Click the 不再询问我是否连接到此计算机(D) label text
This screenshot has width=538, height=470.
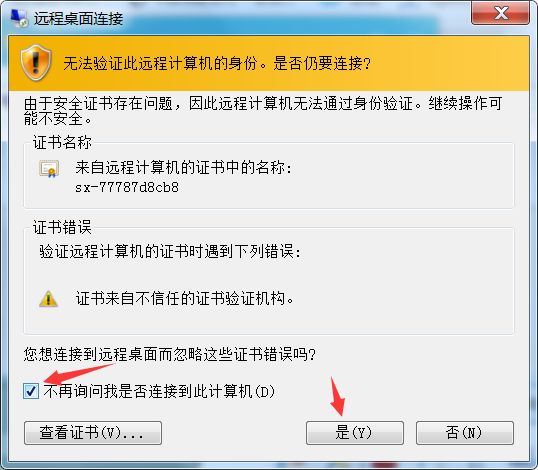point(159,391)
